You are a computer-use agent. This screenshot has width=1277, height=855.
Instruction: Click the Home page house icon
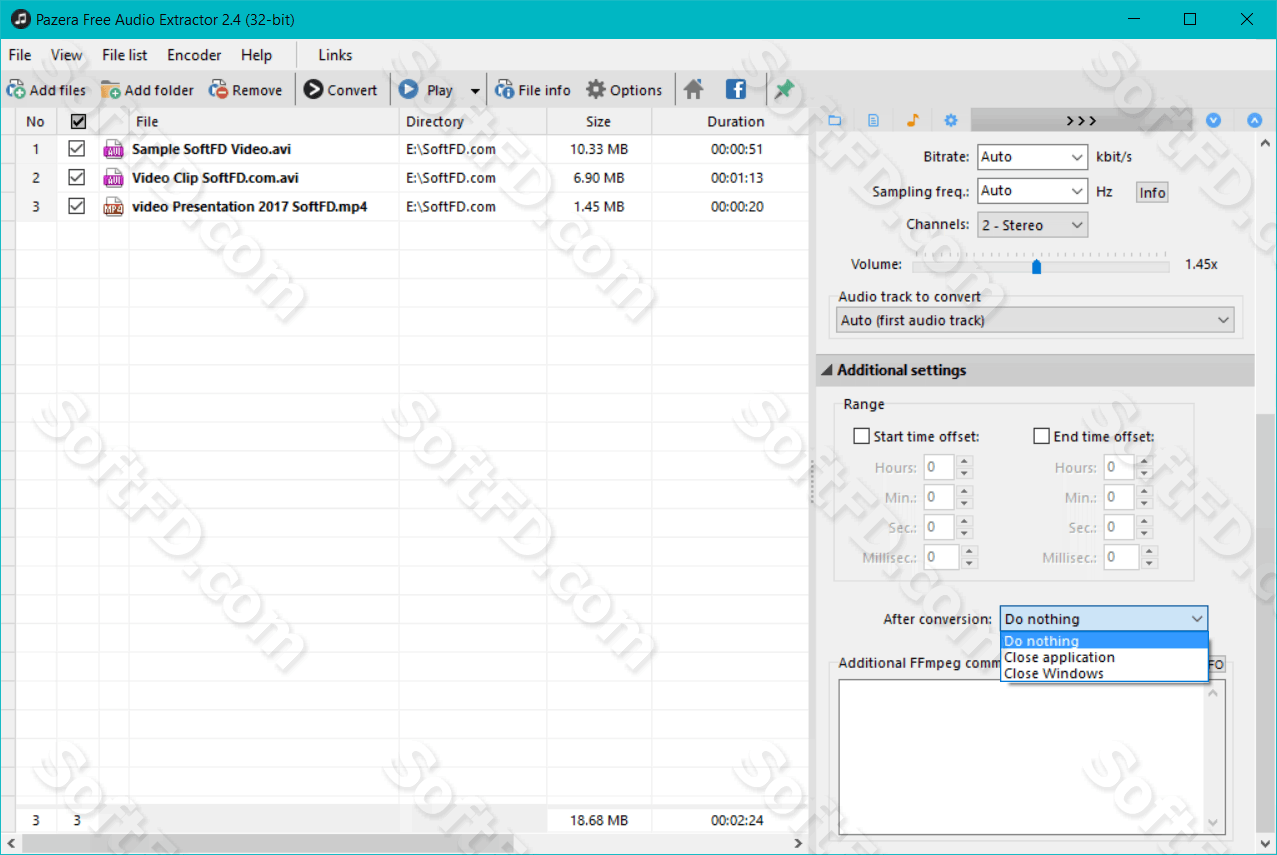click(x=694, y=90)
